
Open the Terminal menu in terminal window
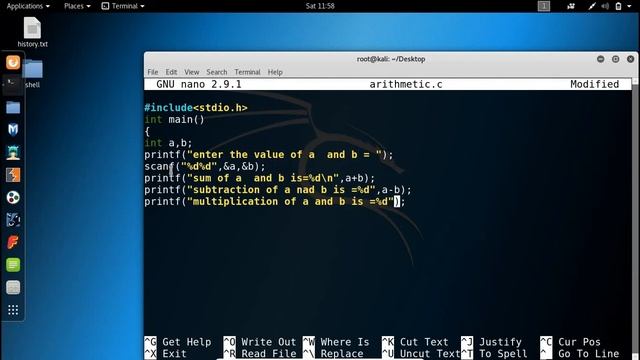[x=247, y=72]
